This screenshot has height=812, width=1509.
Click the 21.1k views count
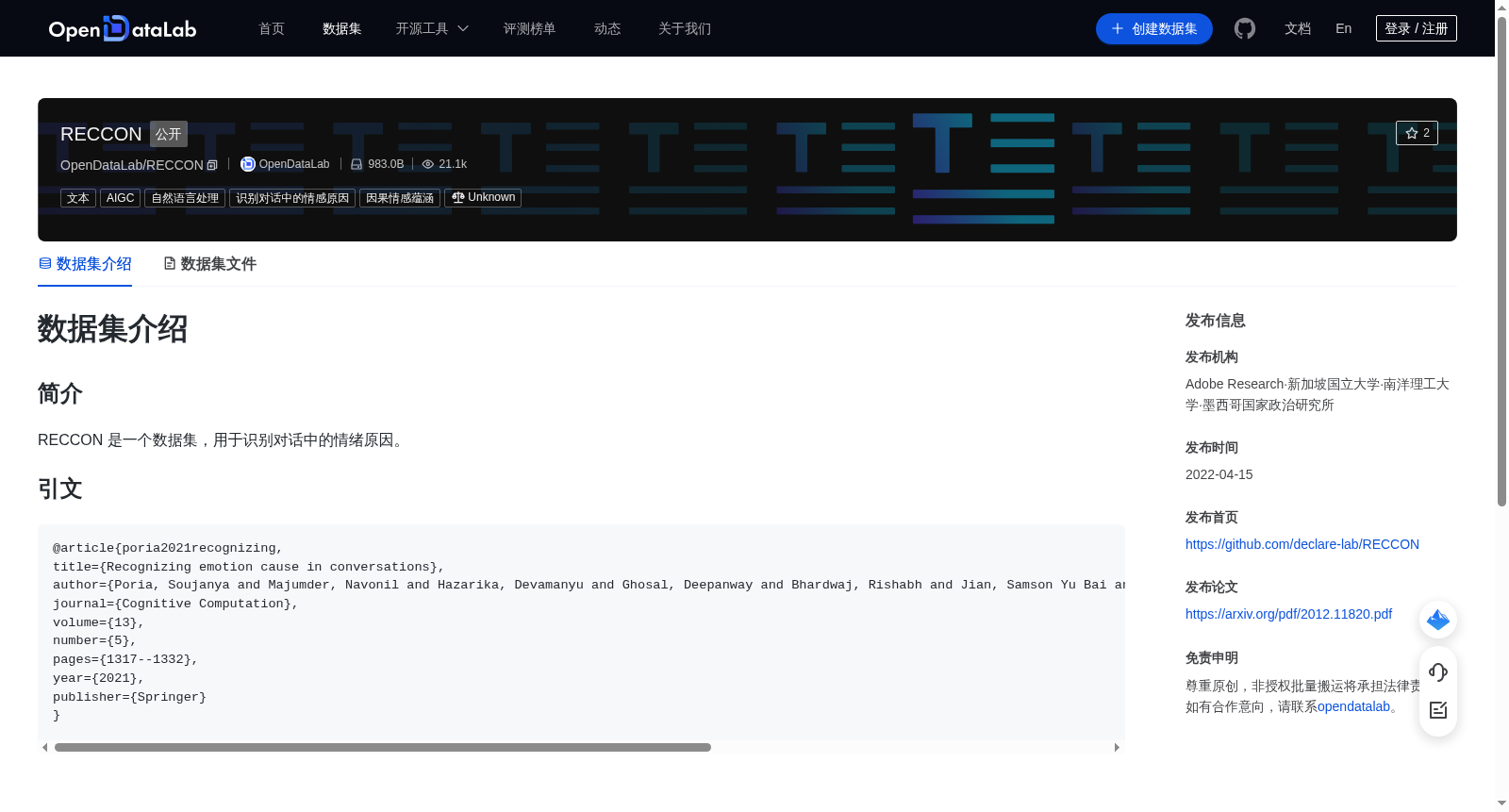453,164
